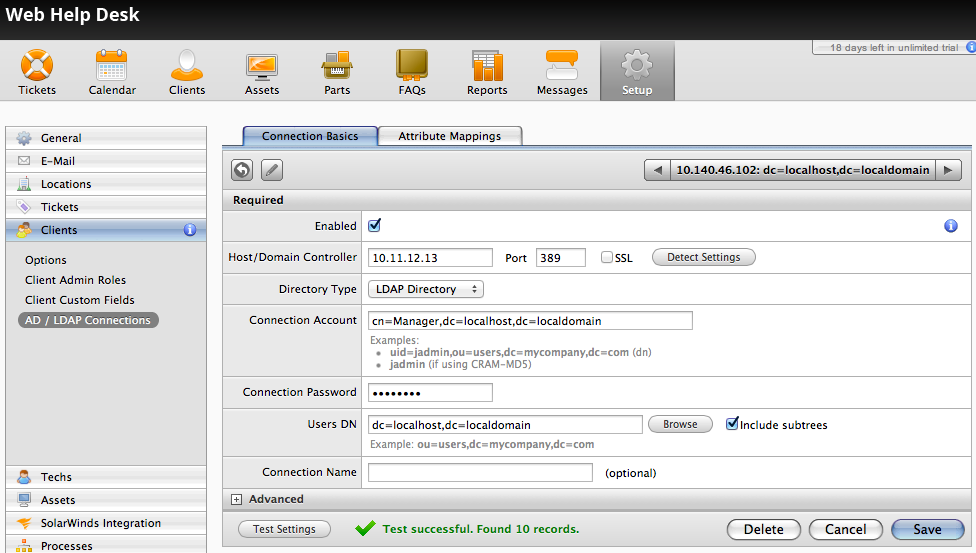This screenshot has height=553, width=976.
Task: Open Tickets settings in sidebar
Action: (x=106, y=207)
